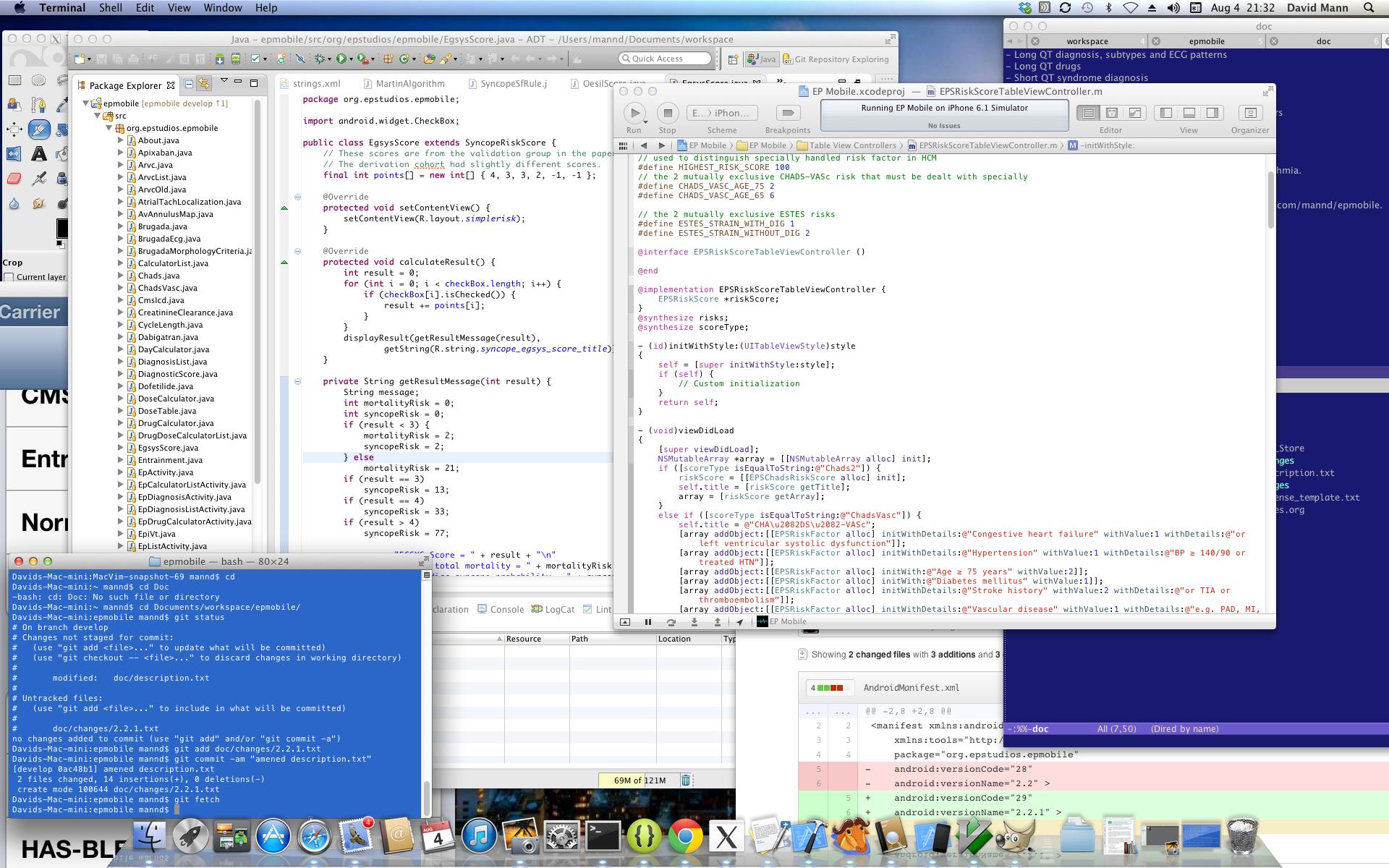Viewport: 1389px width, 868px height.
Task: Switch to Xcode Assistant editor mode
Action: pos(1111,113)
